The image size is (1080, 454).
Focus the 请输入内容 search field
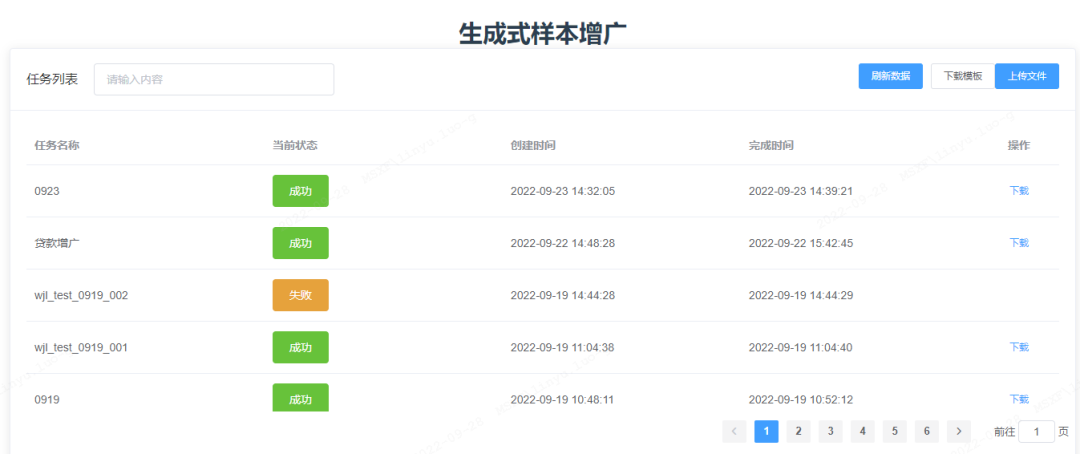(x=214, y=80)
